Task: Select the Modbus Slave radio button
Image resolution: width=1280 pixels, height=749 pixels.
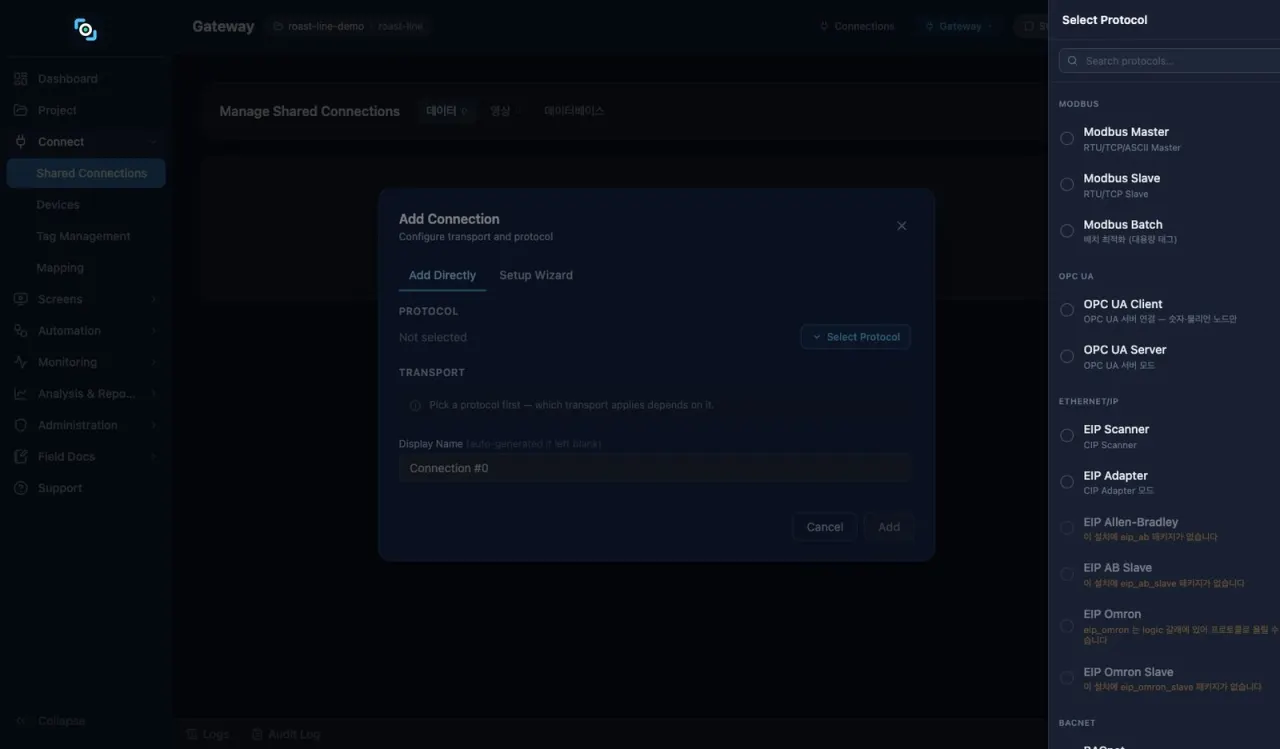Action: point(1067,185)
